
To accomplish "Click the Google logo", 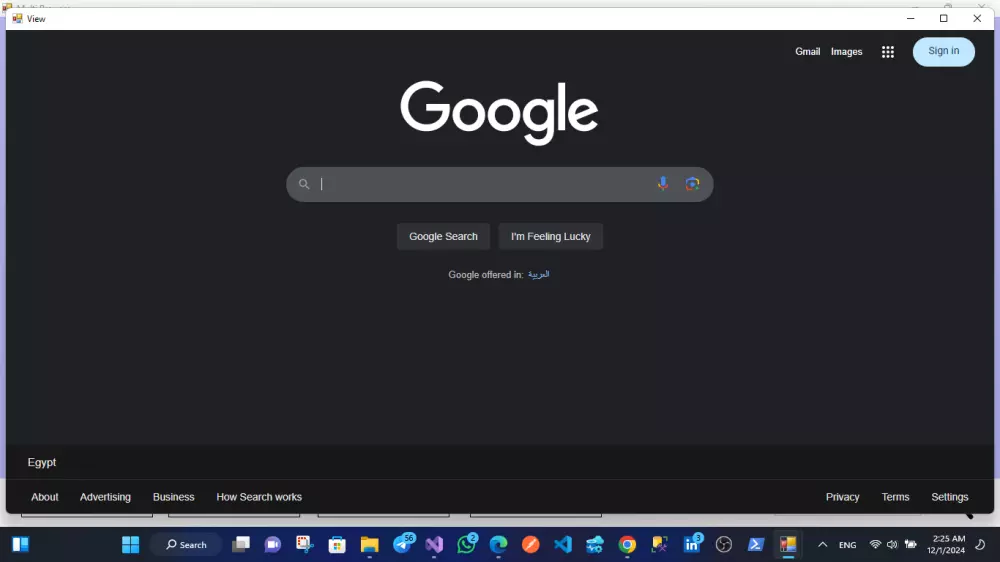I will 499,112.
